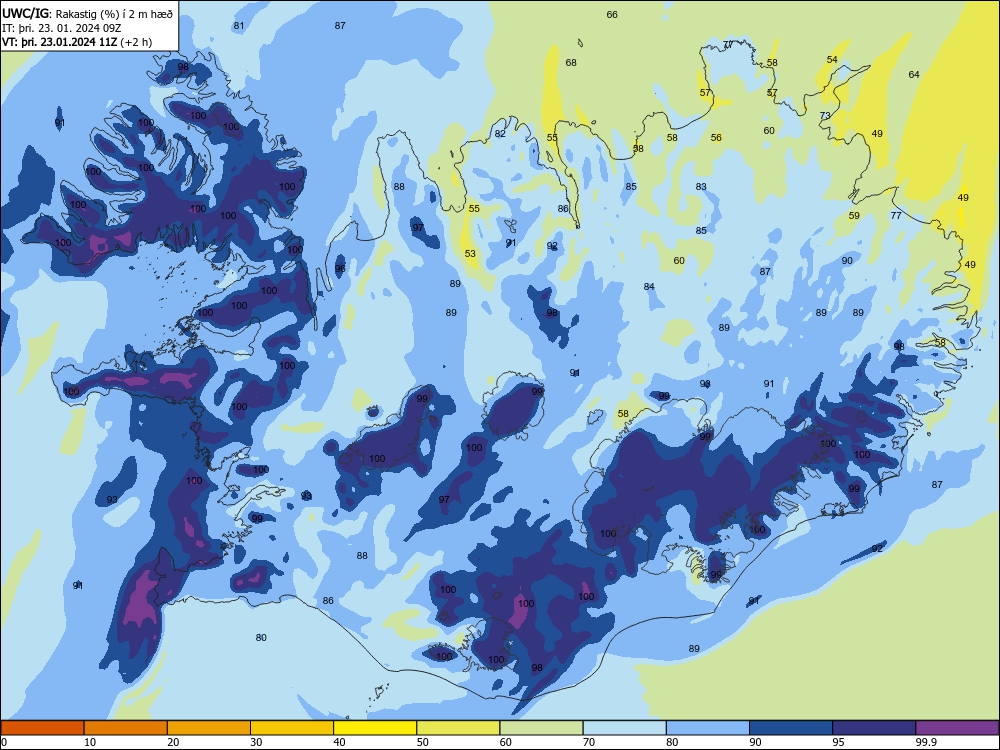Click the humidity value '68' on the map
Image resolution: width=1000 pixels, height=750 pixels.
click(x=571, y=62)
